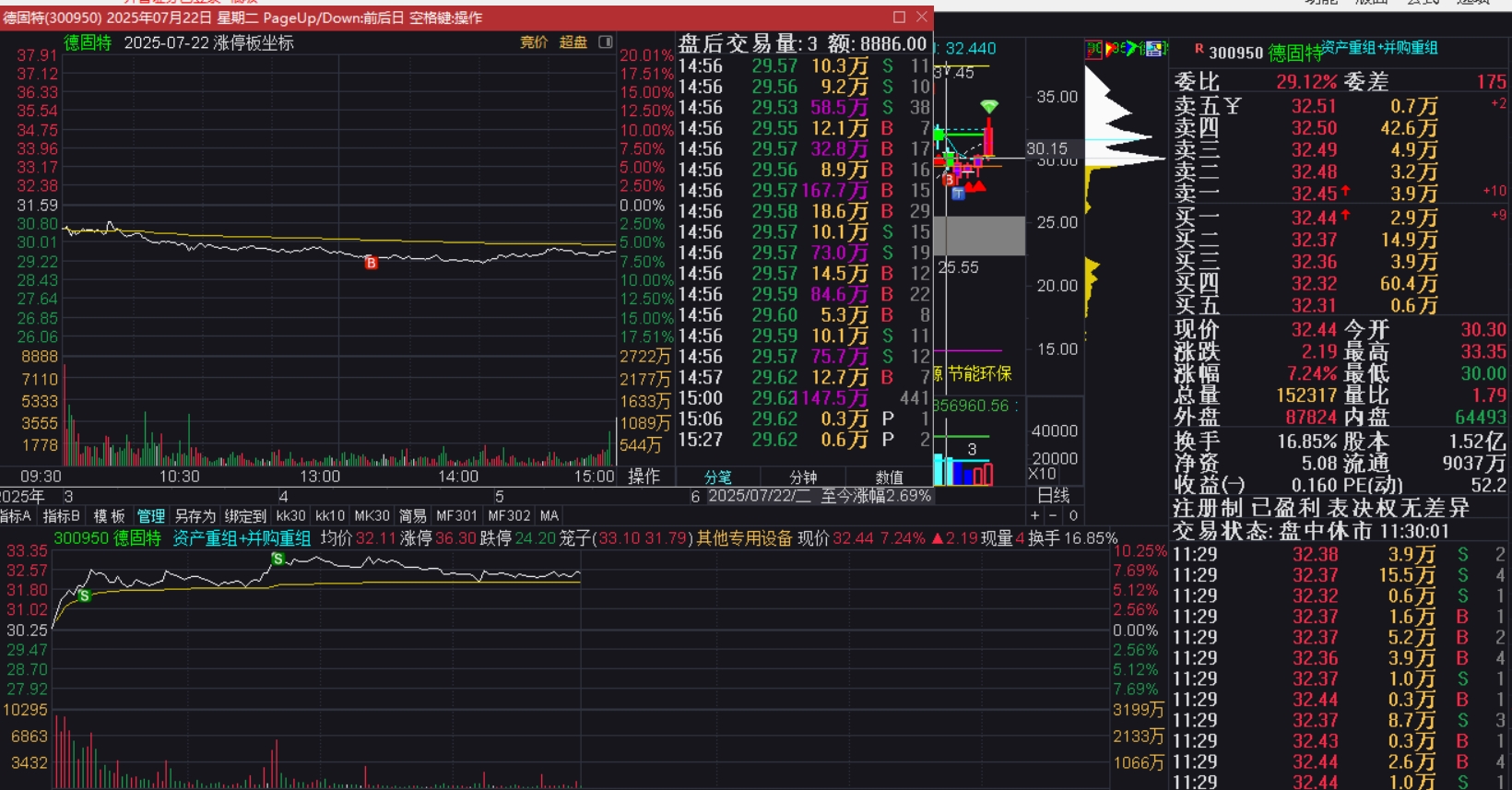Click the 356960.56 volume indicator value

[971, 406]
